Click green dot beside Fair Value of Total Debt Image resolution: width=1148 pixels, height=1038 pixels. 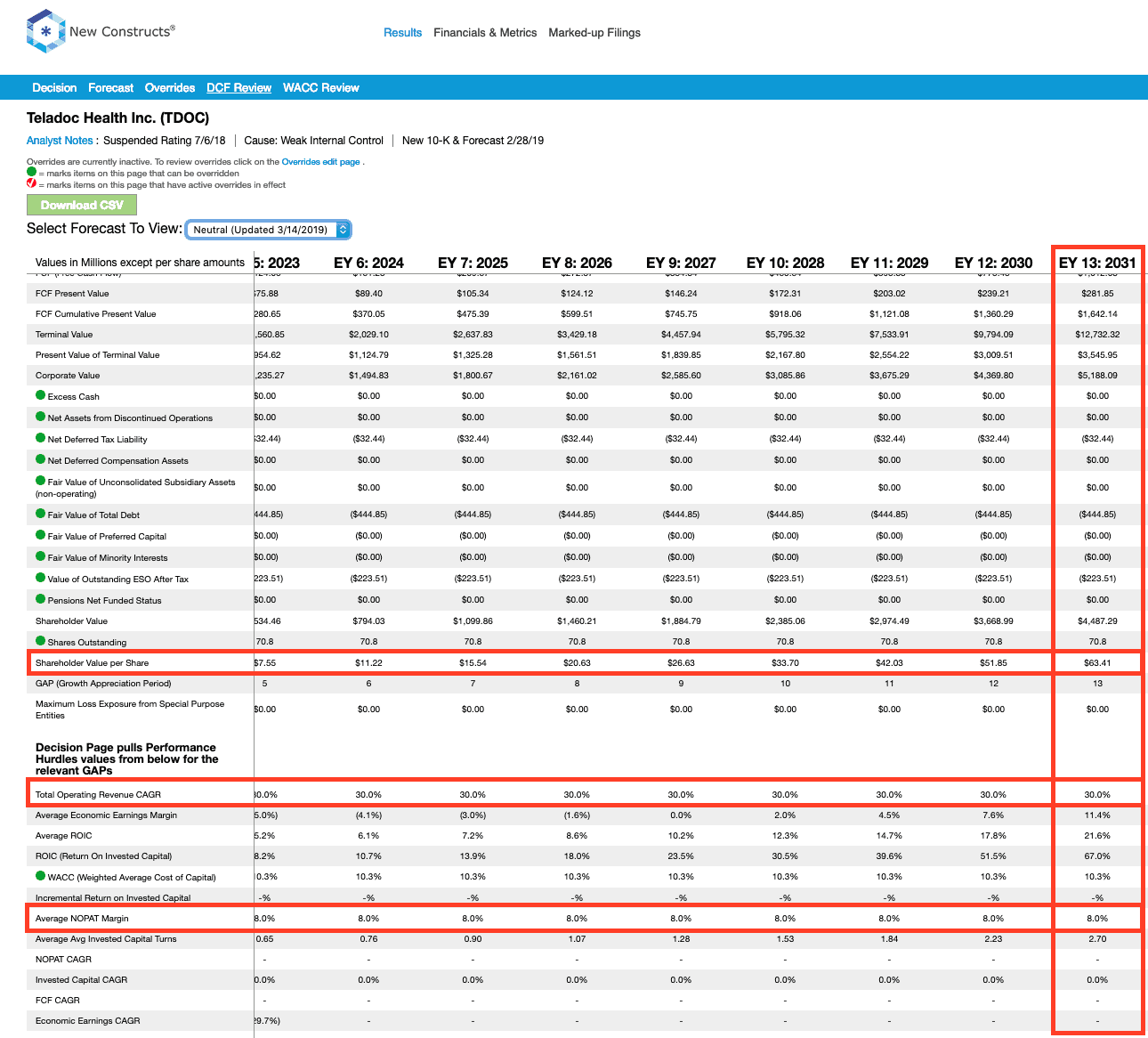click(x=40, y=514)
